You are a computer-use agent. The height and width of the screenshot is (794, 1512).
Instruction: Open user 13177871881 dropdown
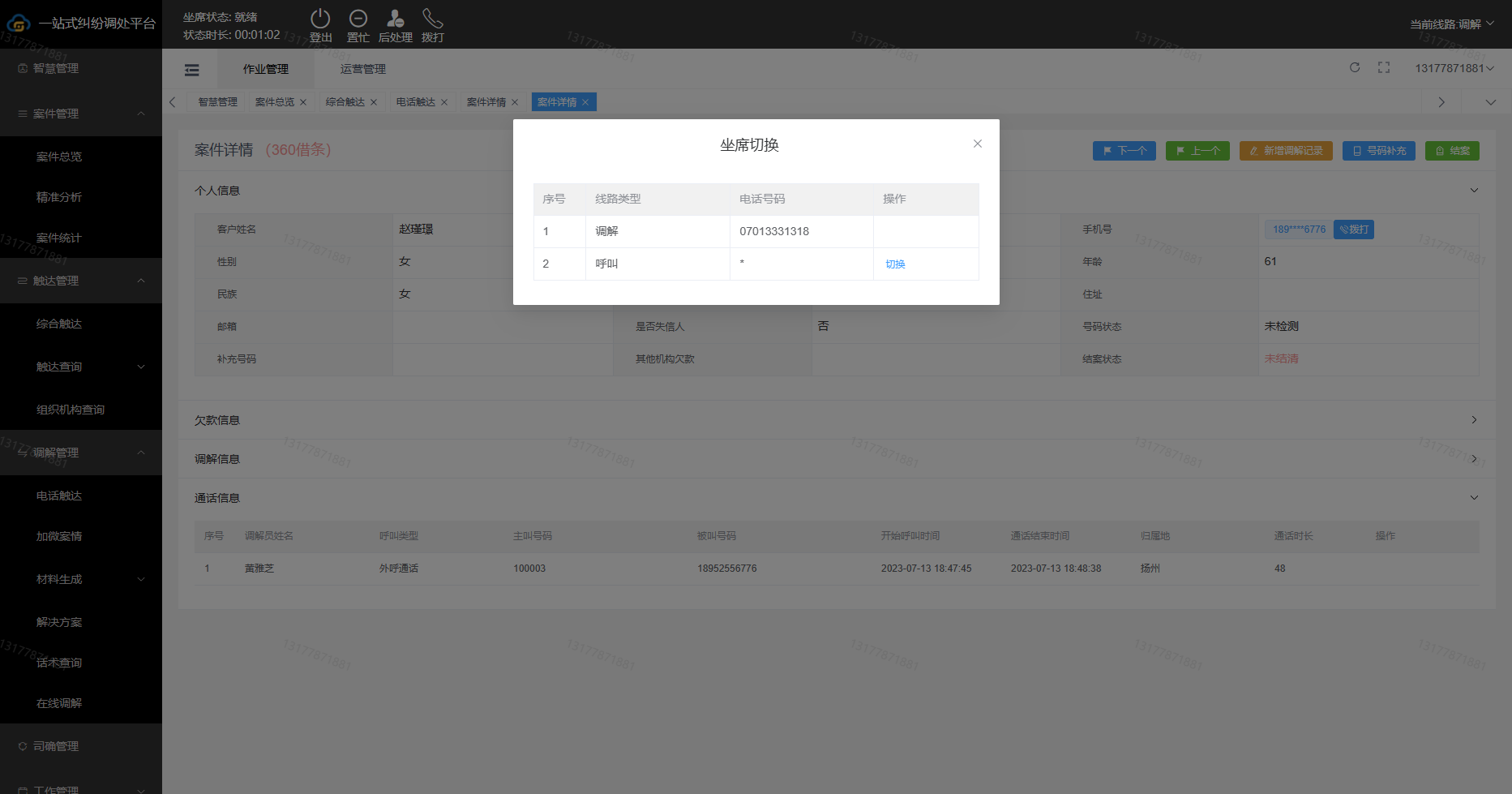click(x=1454, y=68)
